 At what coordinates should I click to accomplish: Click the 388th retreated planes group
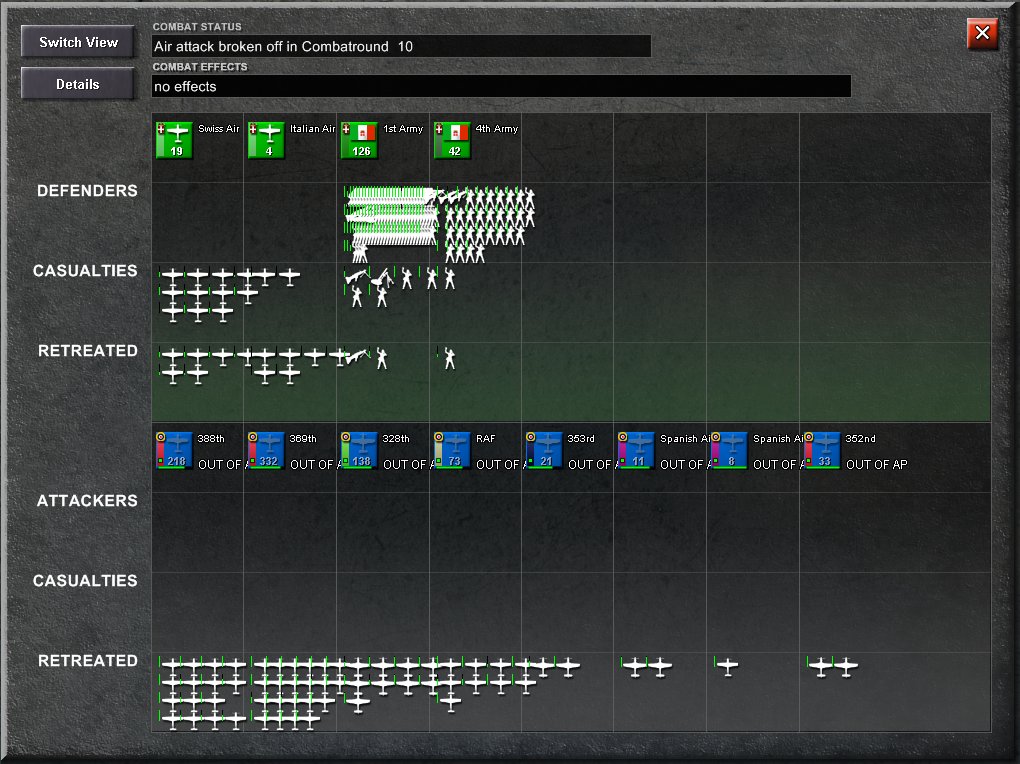[x=202, y=693]
